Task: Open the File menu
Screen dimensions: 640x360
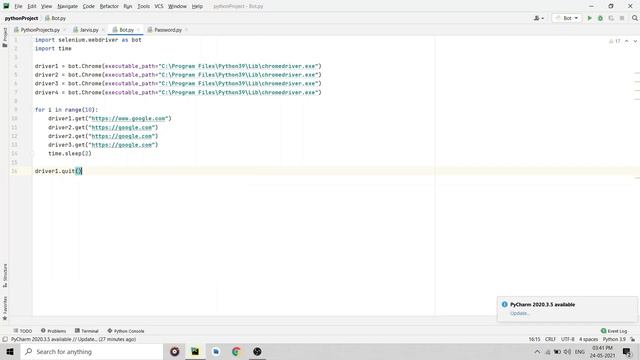Action: tap(18, 6)
